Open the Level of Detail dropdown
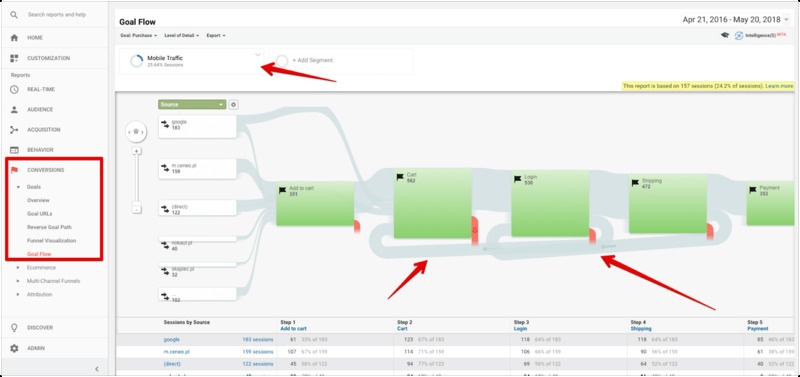This screenshot has height=377, width=800. coord(181,36)
